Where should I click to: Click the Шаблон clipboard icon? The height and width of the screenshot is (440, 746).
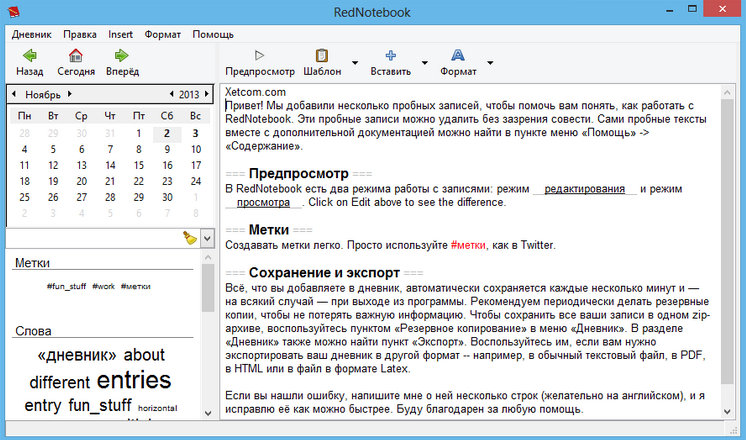click(322, 56)
